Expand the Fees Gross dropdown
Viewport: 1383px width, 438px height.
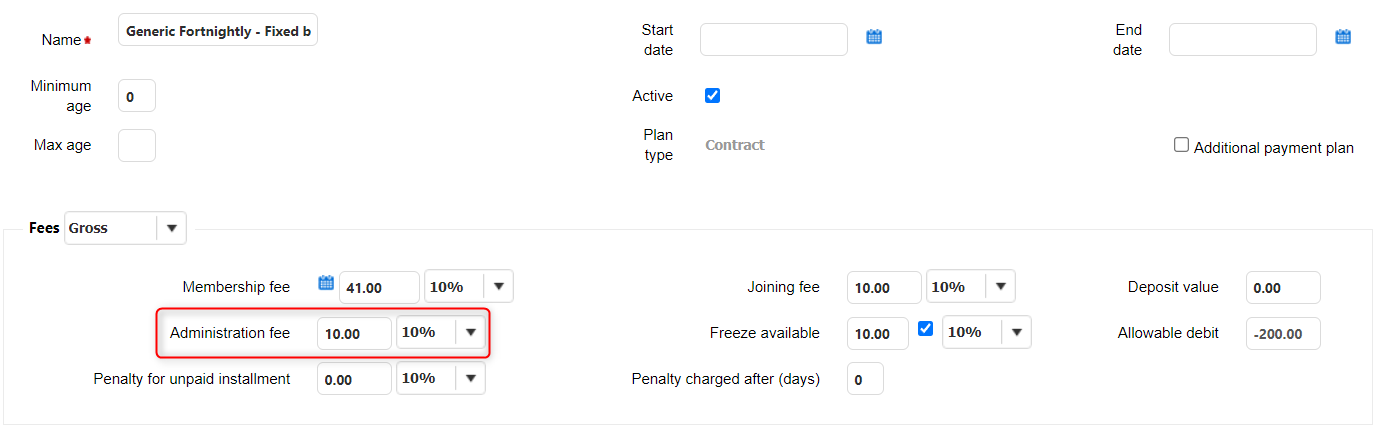171,228
